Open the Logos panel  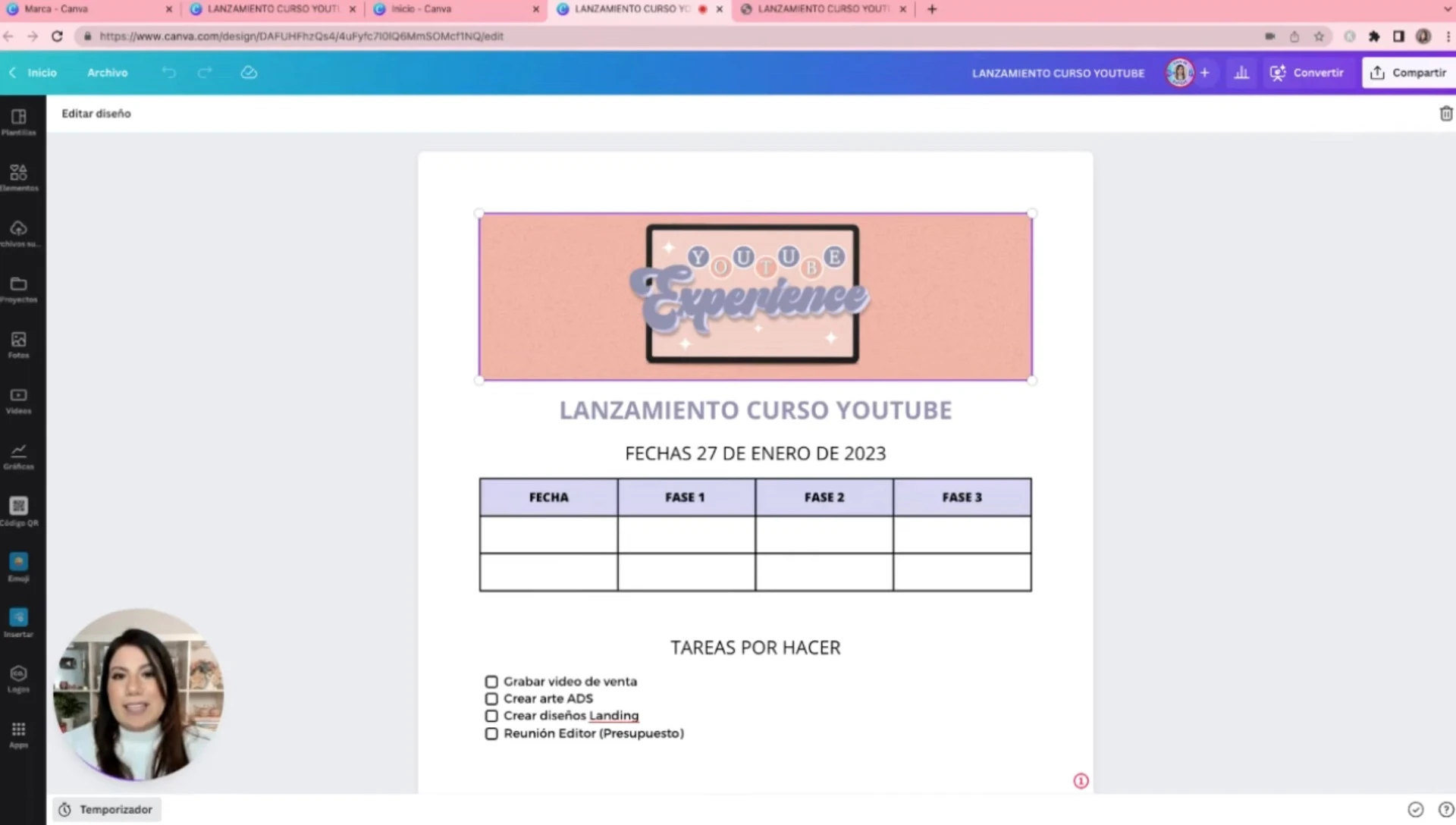[19, 679]
